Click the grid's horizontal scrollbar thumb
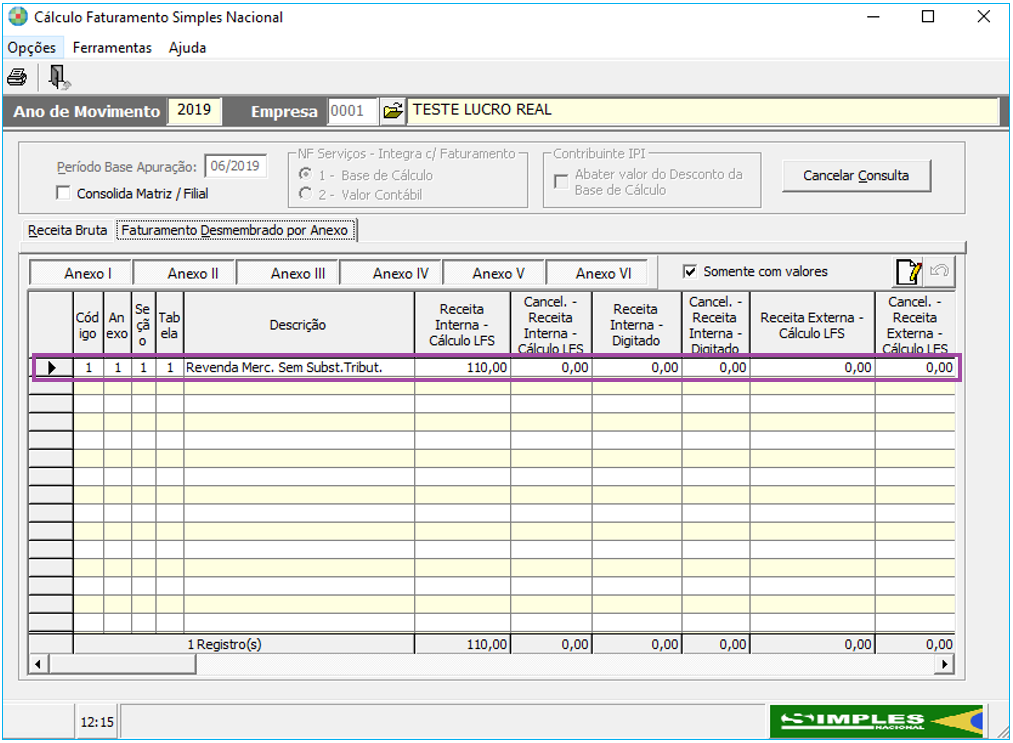This screenshot has height=743, width=1013. coord(122,664)
